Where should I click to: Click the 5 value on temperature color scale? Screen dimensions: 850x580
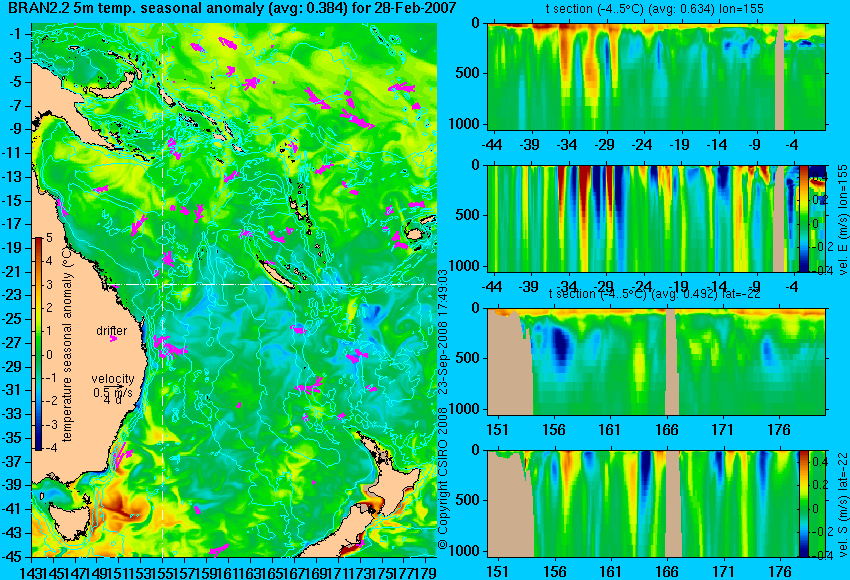pos(49,237)
